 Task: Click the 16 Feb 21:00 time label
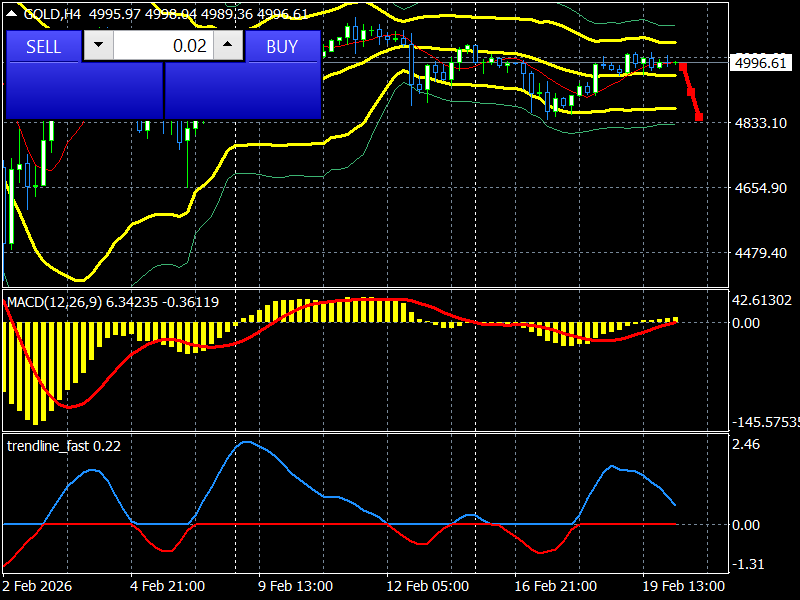(556, 586)
